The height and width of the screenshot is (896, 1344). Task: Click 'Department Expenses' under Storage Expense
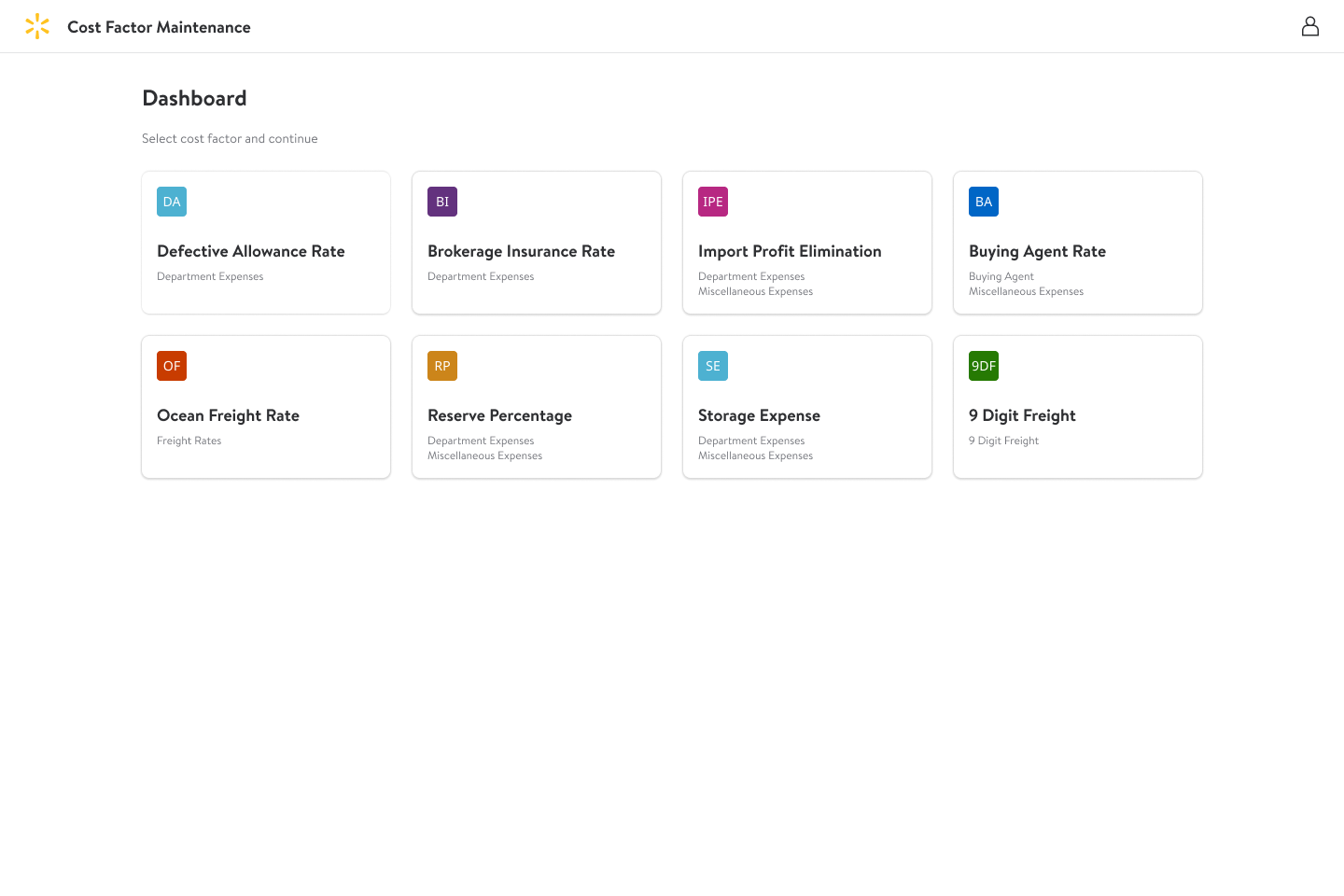pyautogui.click(x=751, y=441)
